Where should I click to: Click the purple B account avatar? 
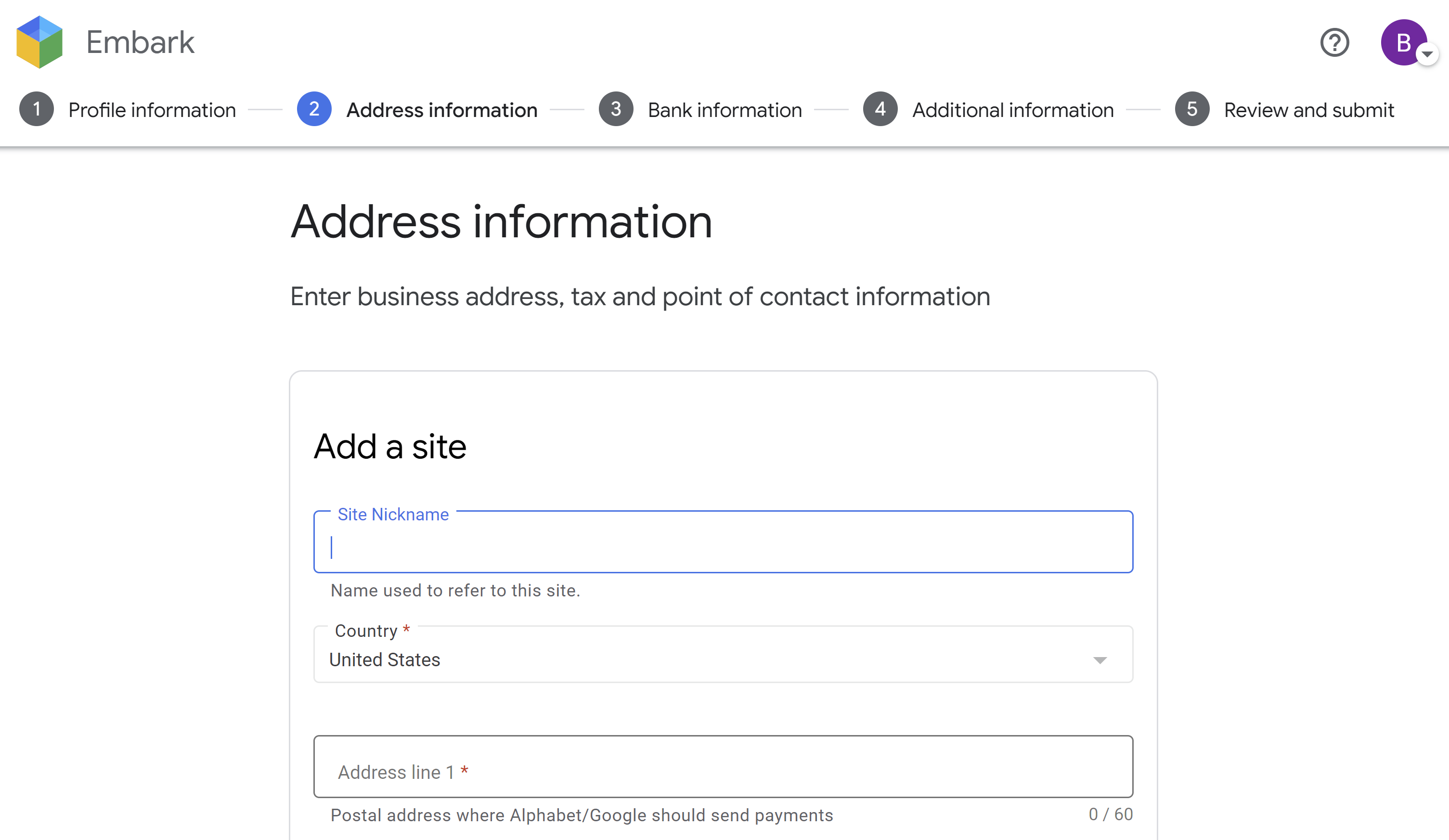pos(1402,42)
